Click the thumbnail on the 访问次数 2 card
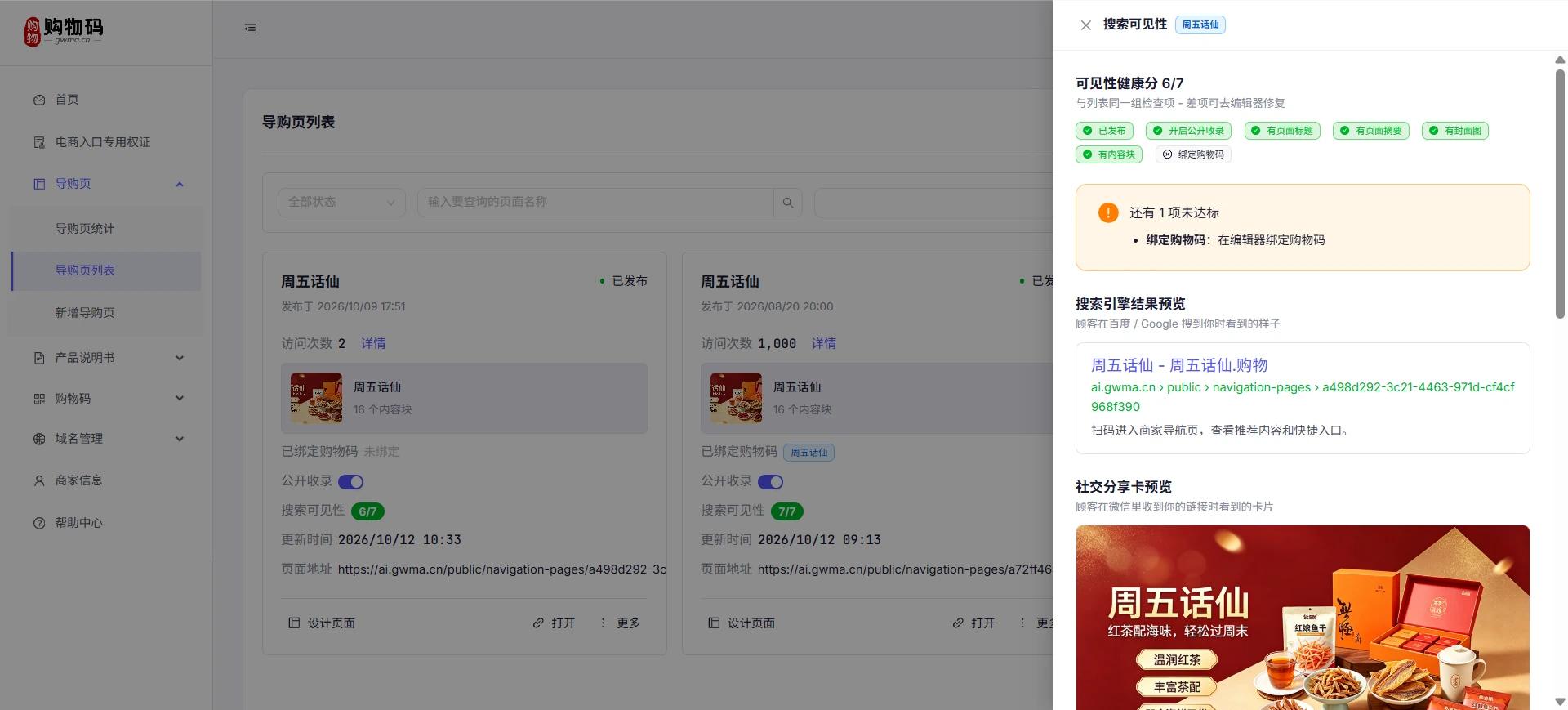 [317, 398]
